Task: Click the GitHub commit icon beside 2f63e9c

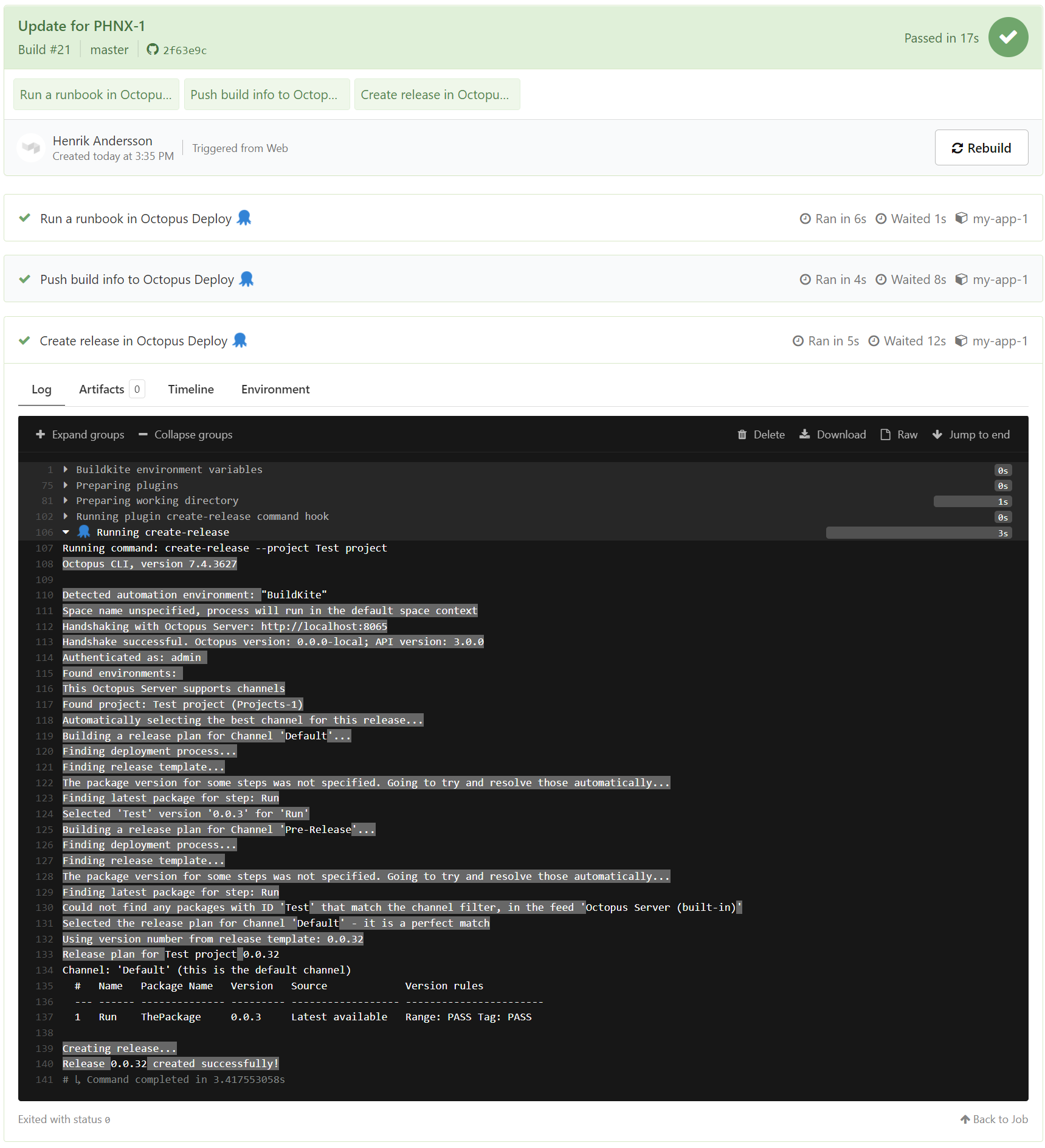Action: point(153,50)
